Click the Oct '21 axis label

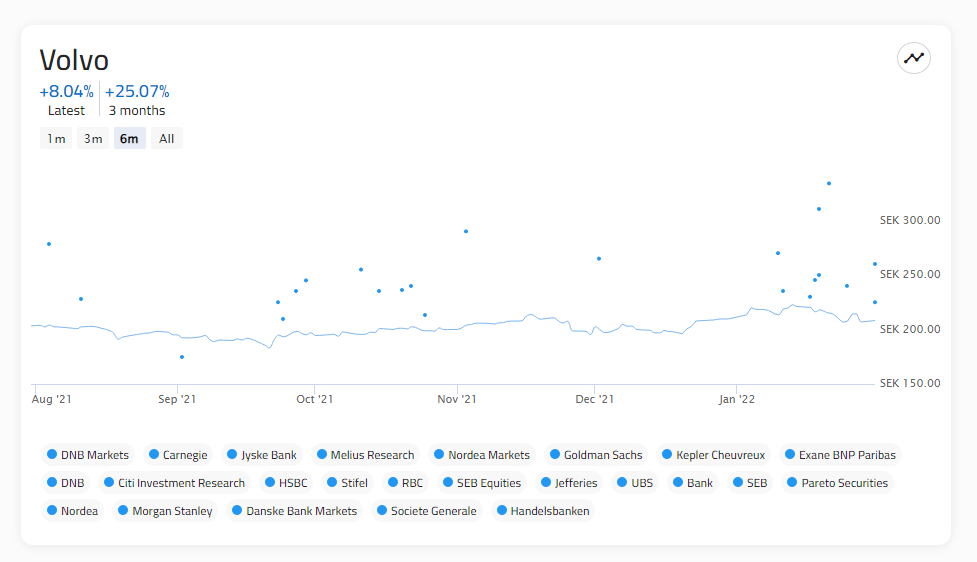[315, 399]
